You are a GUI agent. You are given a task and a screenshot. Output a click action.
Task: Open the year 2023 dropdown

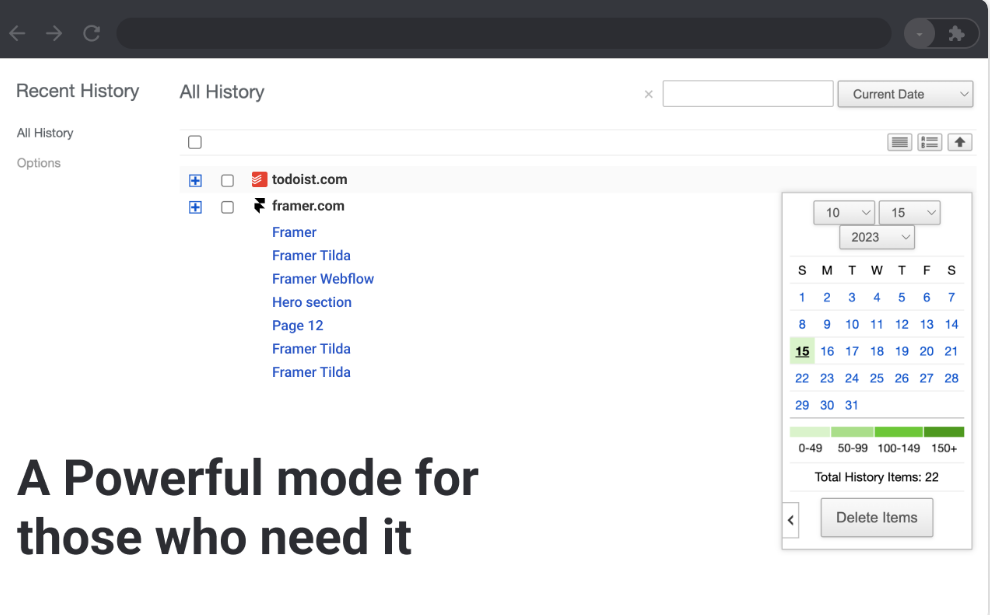876,237
